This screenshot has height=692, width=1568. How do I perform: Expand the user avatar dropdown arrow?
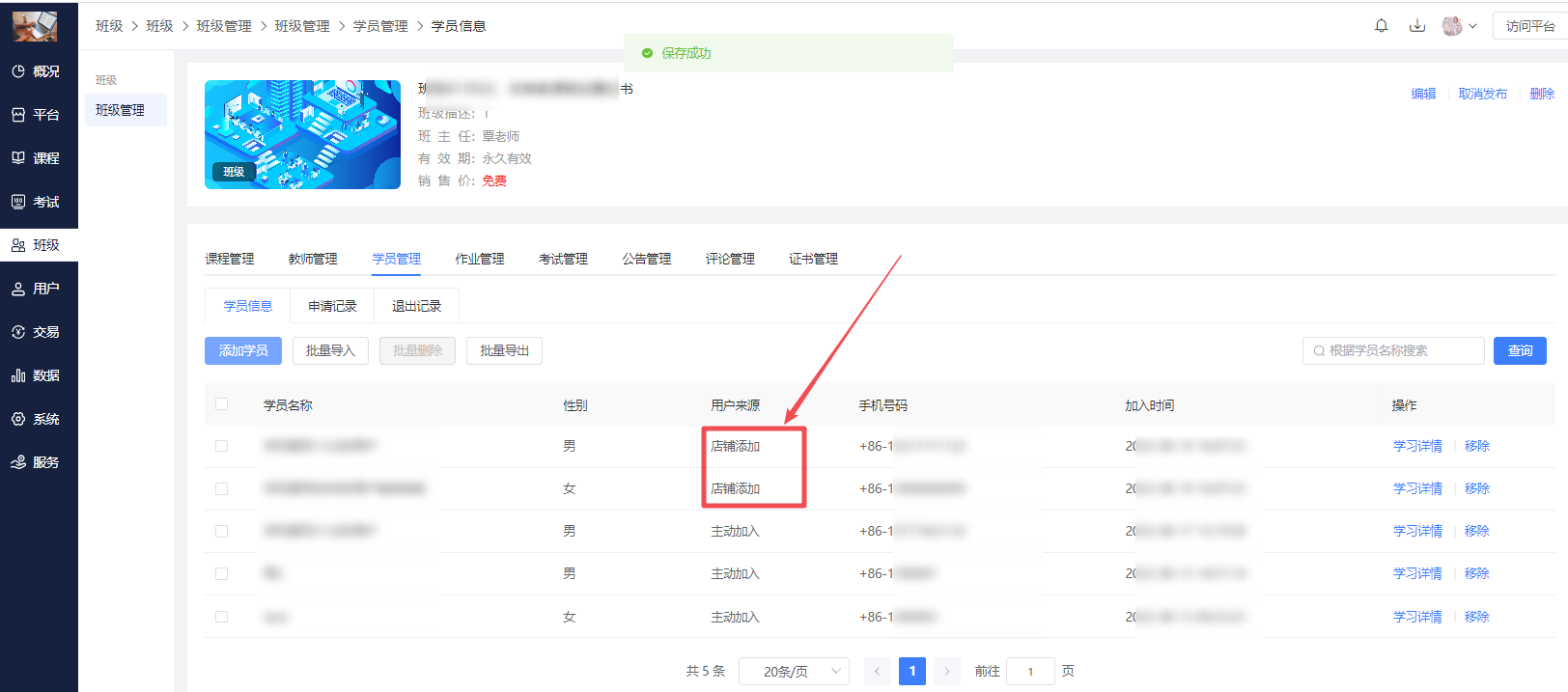pos(1472,27)
